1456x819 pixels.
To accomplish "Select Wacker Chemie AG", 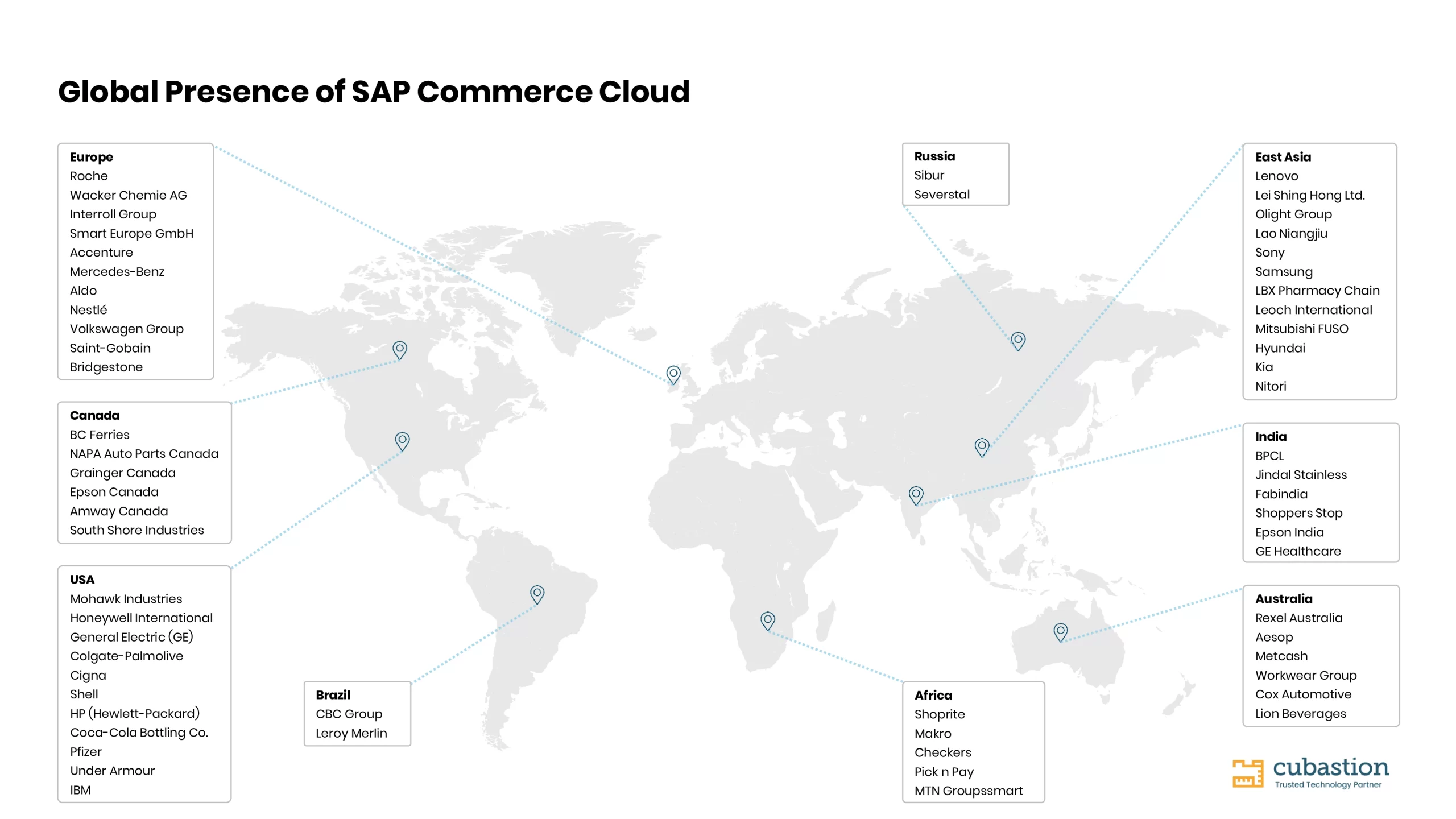I will (129, 195).
